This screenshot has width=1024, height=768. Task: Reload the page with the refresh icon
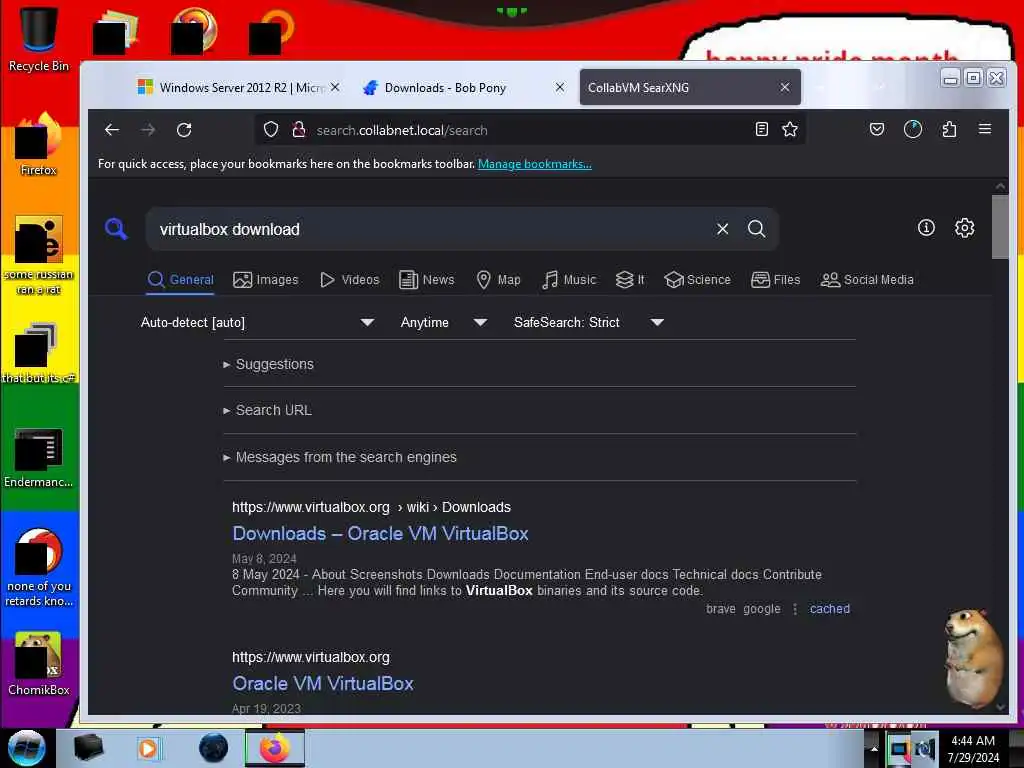pos(184,130)
